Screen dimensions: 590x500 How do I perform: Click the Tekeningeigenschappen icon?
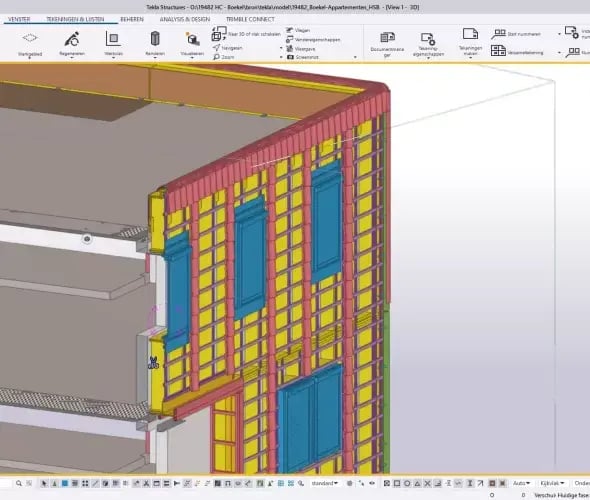pyautogui.click(x=428, y=38)
